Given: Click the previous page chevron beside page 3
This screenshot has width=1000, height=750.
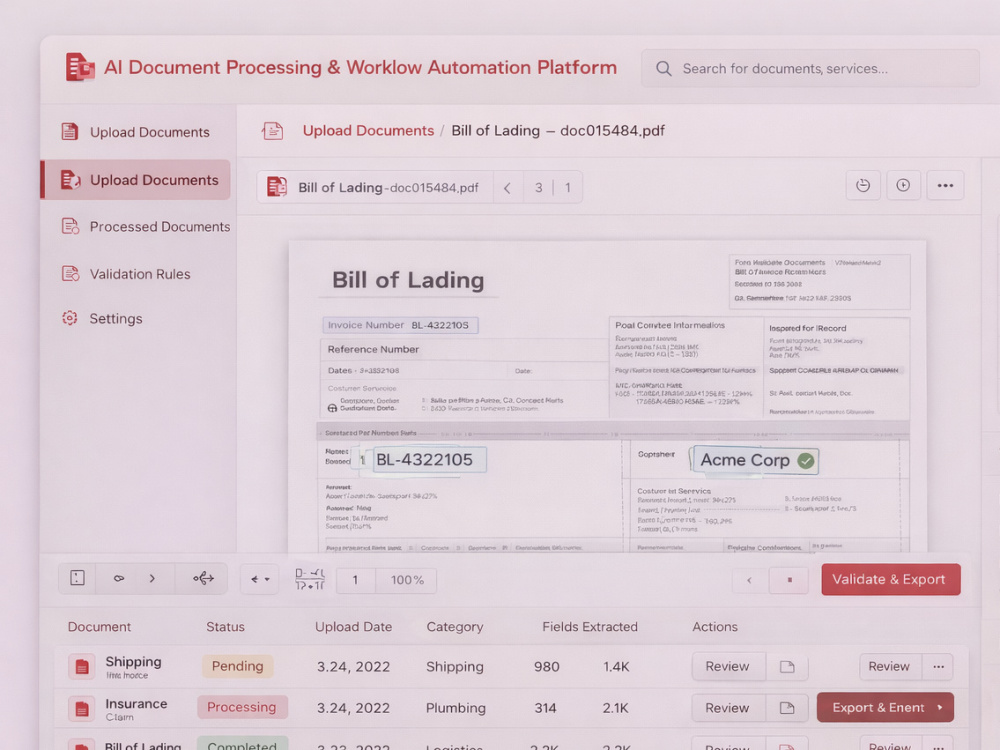Looking at the screenshot, I should [508, 188].
